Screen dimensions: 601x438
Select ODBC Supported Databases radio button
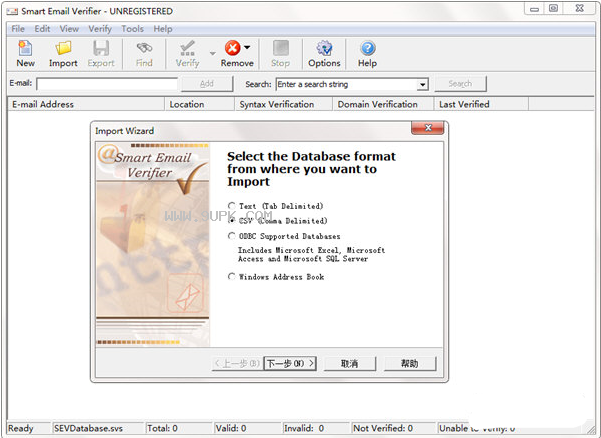[x=232, y=236]
